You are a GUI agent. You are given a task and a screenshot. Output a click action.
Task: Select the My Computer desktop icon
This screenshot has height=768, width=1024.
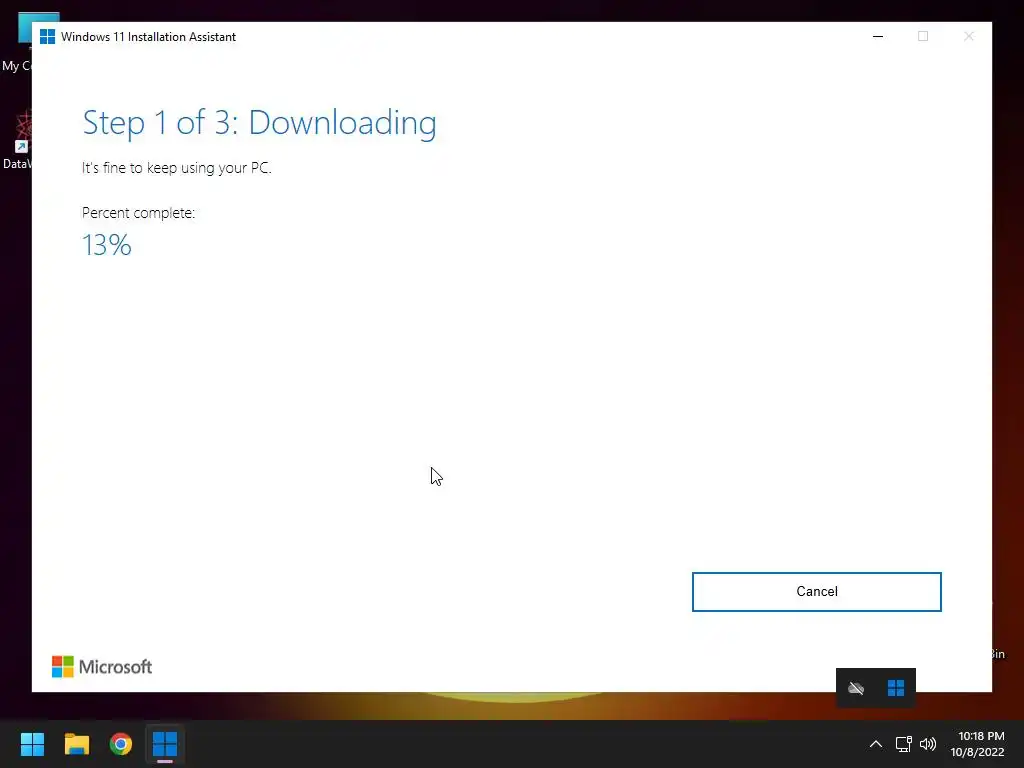16,42
